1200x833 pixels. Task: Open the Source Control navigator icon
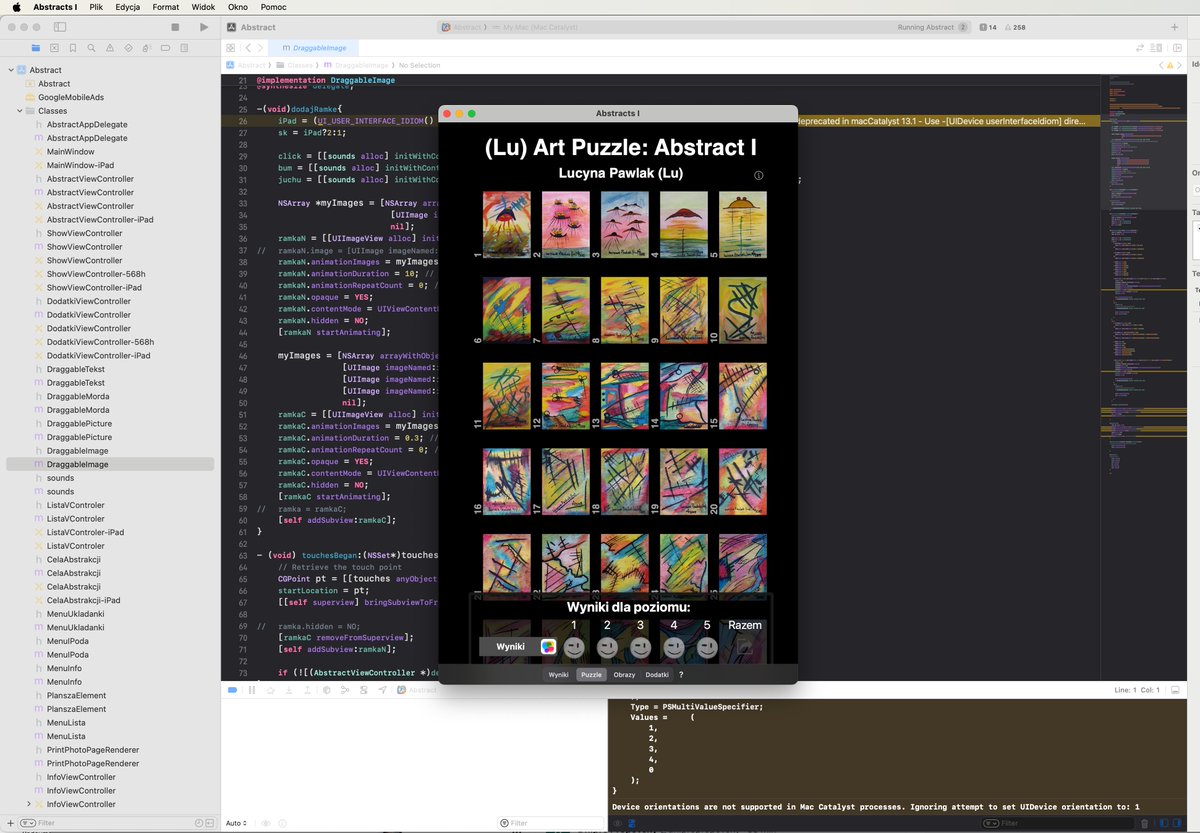click(x=54, y=47)
